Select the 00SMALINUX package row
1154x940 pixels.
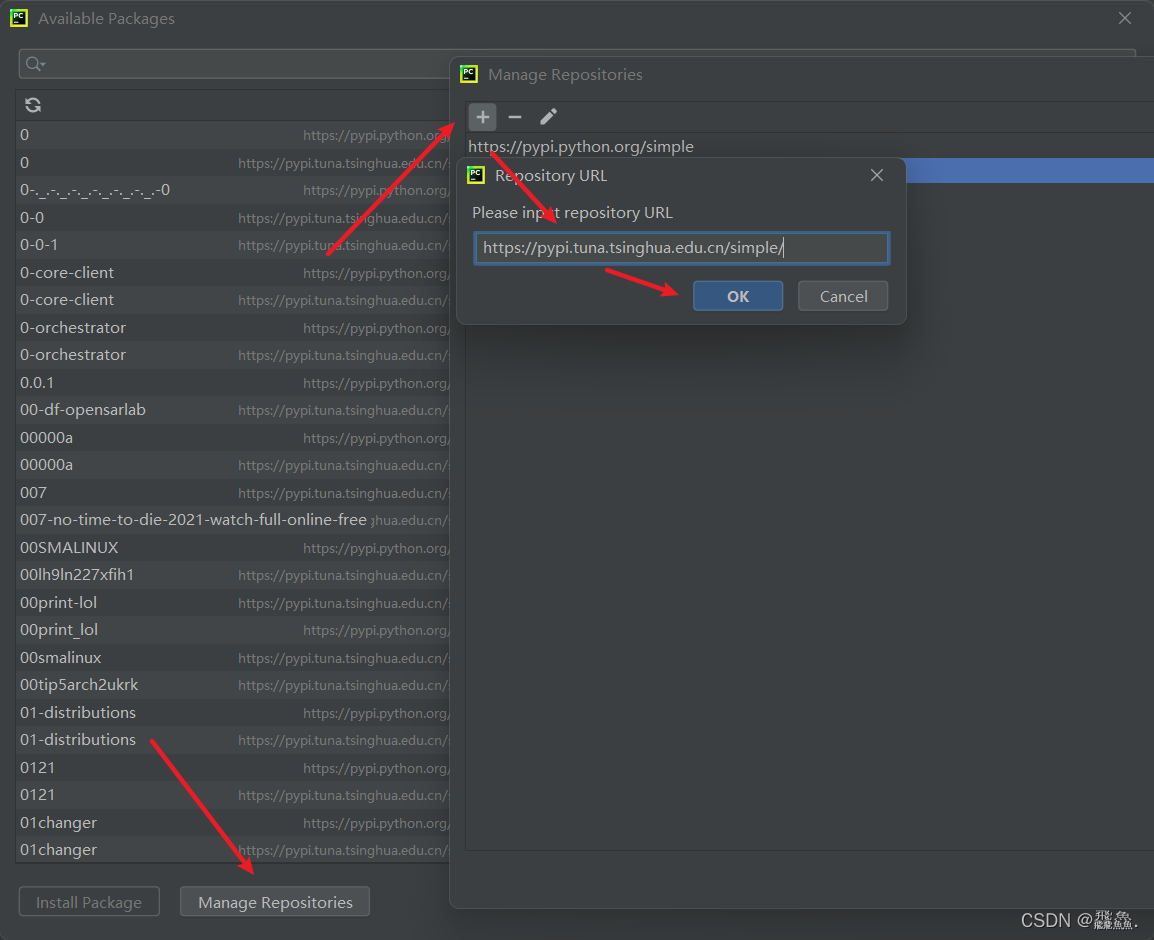point(233,548)
